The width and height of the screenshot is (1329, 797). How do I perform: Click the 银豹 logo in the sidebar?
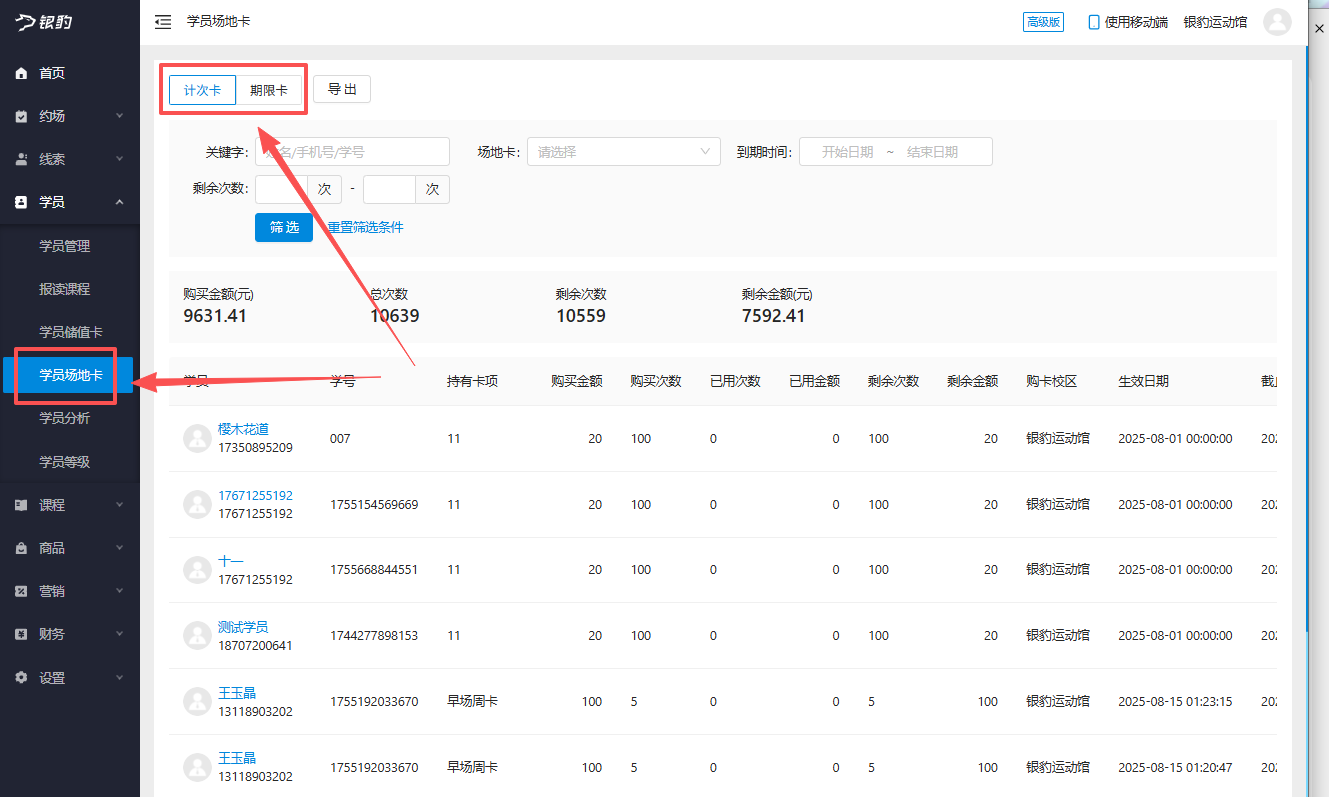click(45, 22)
